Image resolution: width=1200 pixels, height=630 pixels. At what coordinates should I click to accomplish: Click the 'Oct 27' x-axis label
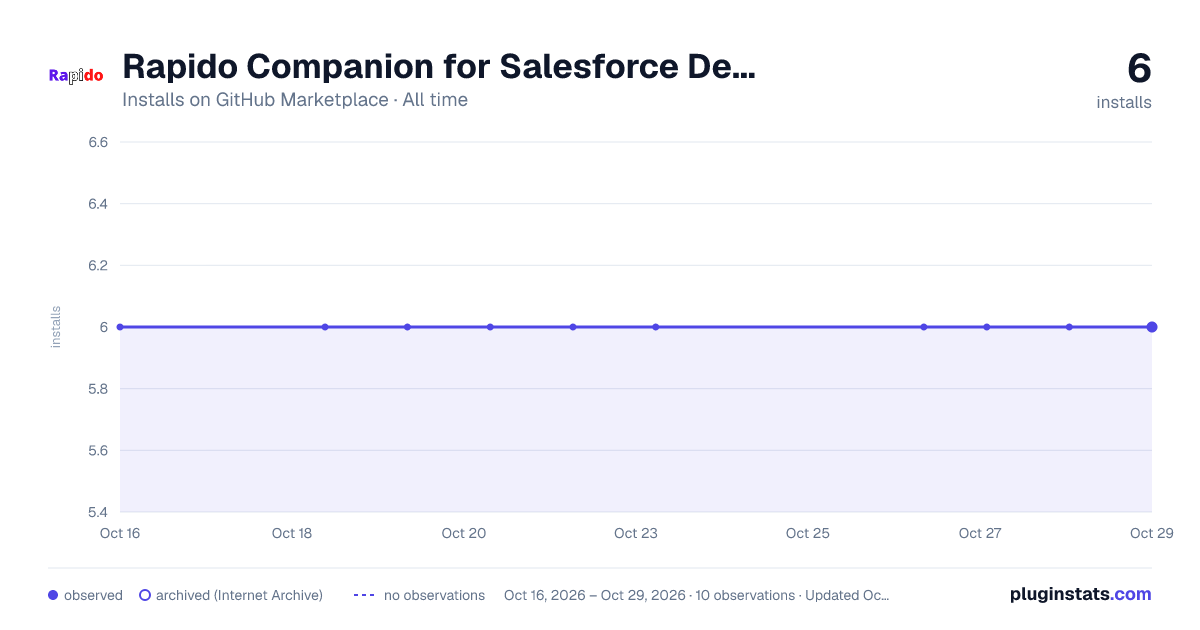tap(980, 533)
